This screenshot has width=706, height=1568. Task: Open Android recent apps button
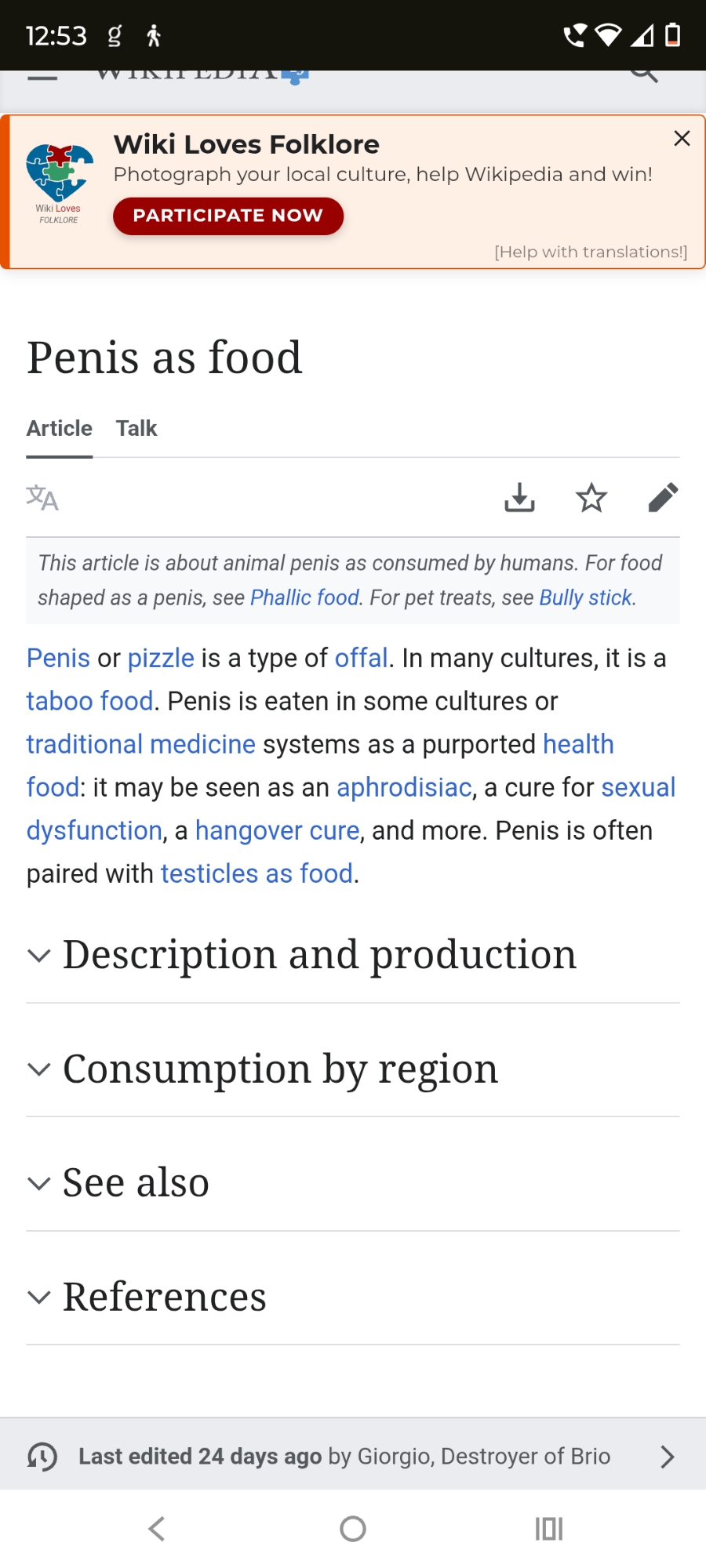[x=549, y=1529]
